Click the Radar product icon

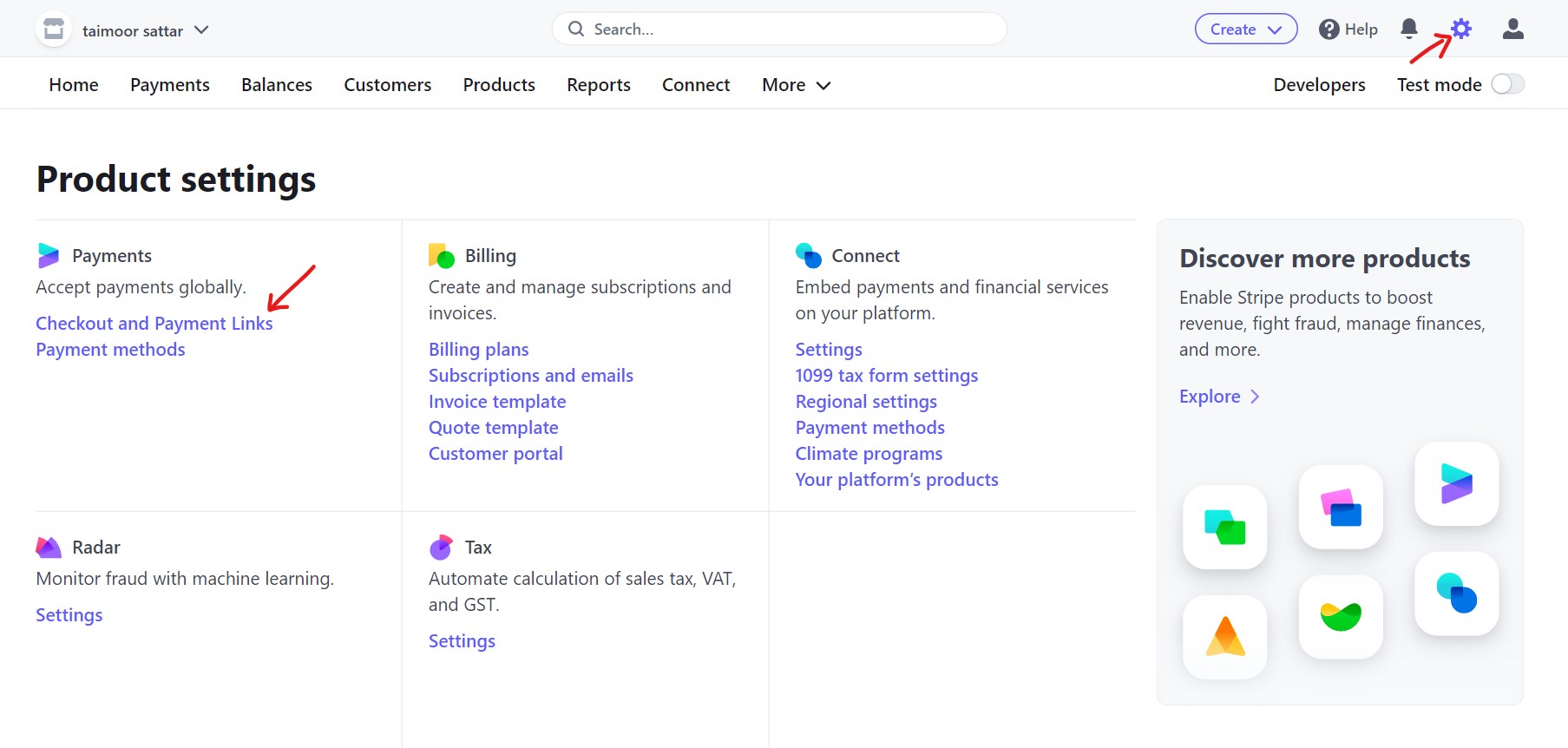point(49,547)
